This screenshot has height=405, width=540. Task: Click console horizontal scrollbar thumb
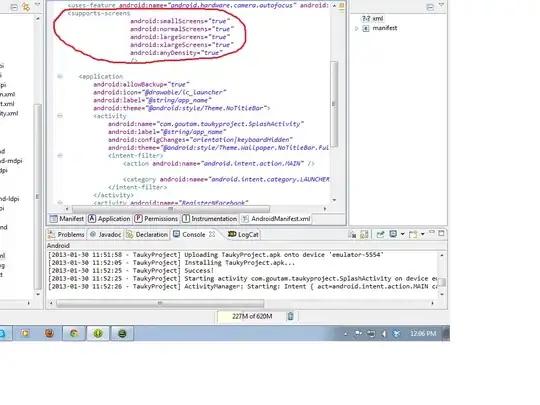point(160,303)
